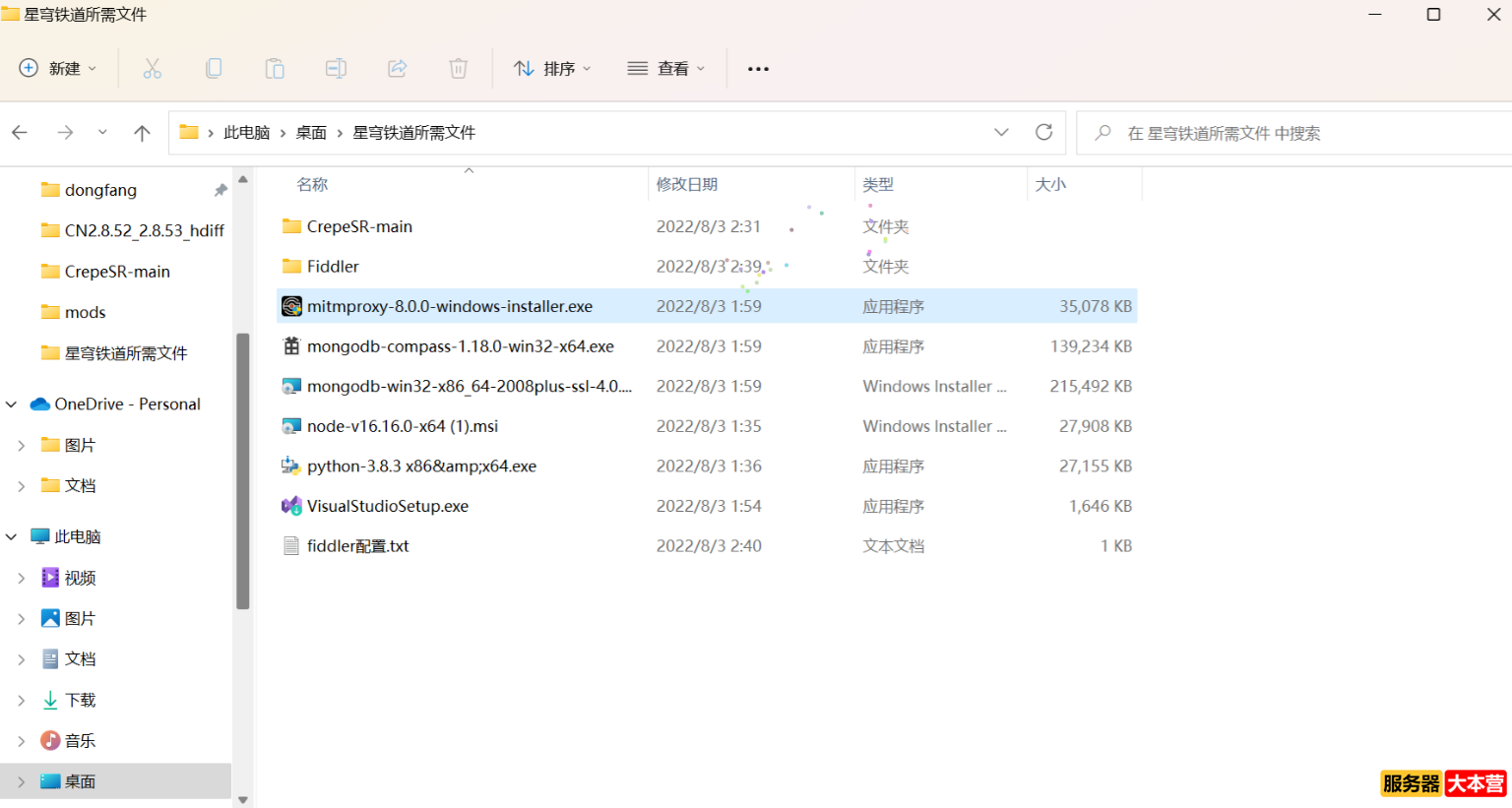The height and width of the screenshot is (808, 1512).
Task: Sort by 修改日期 column header
Action: [x=687, y=184]
